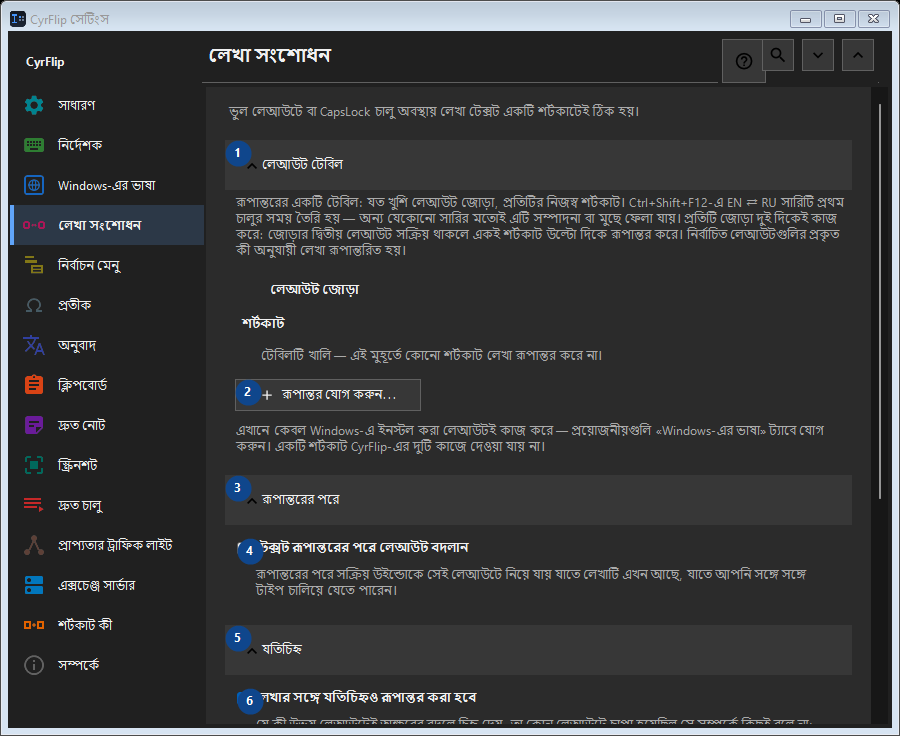Viewport: 900px width, 736px height.
Task: Click the রূপান্তর যোগ করুন... button
Action: pyautogui.click(x=328, y=395)
